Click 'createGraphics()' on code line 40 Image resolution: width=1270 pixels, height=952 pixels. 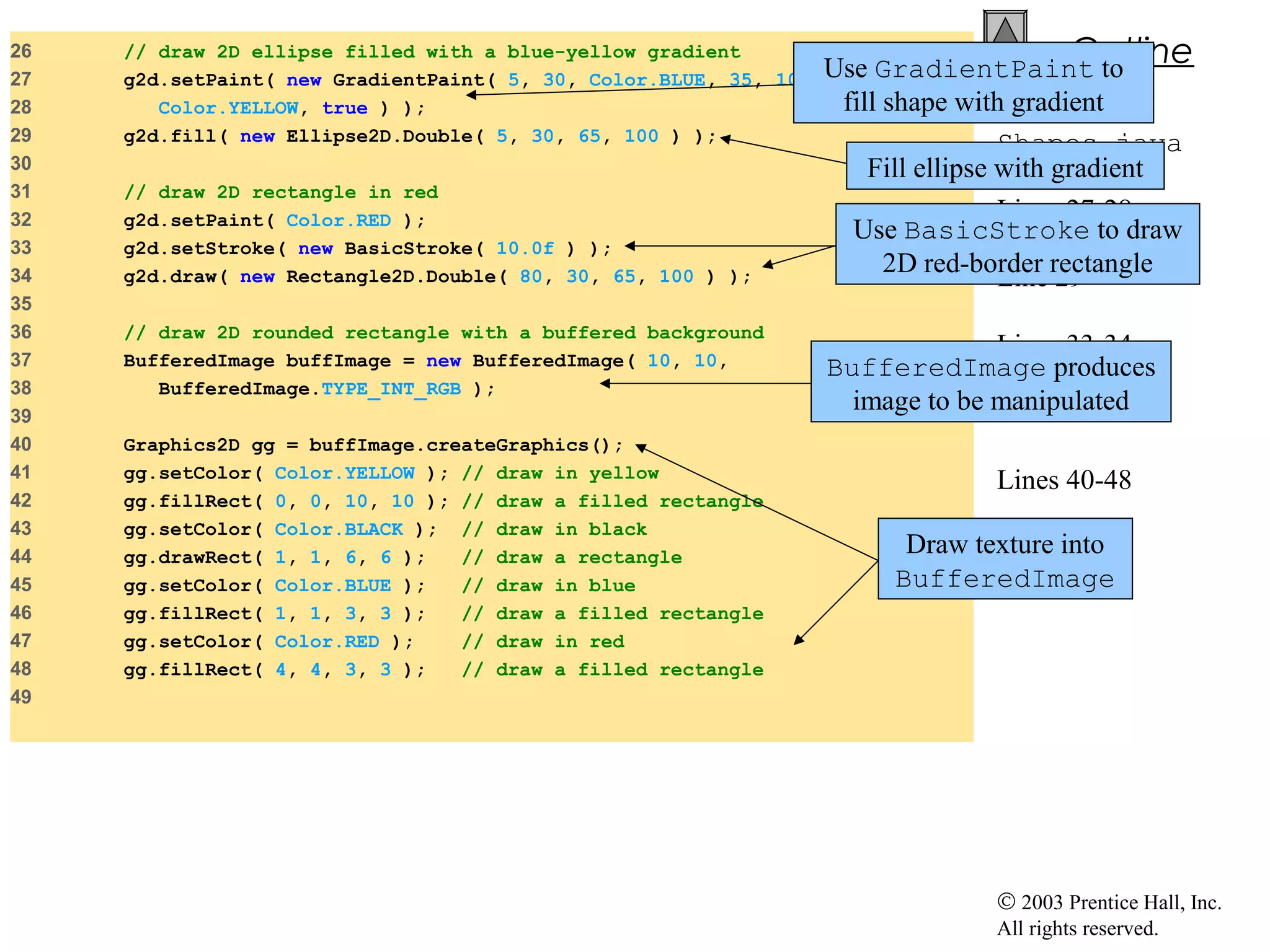[518, 445]
